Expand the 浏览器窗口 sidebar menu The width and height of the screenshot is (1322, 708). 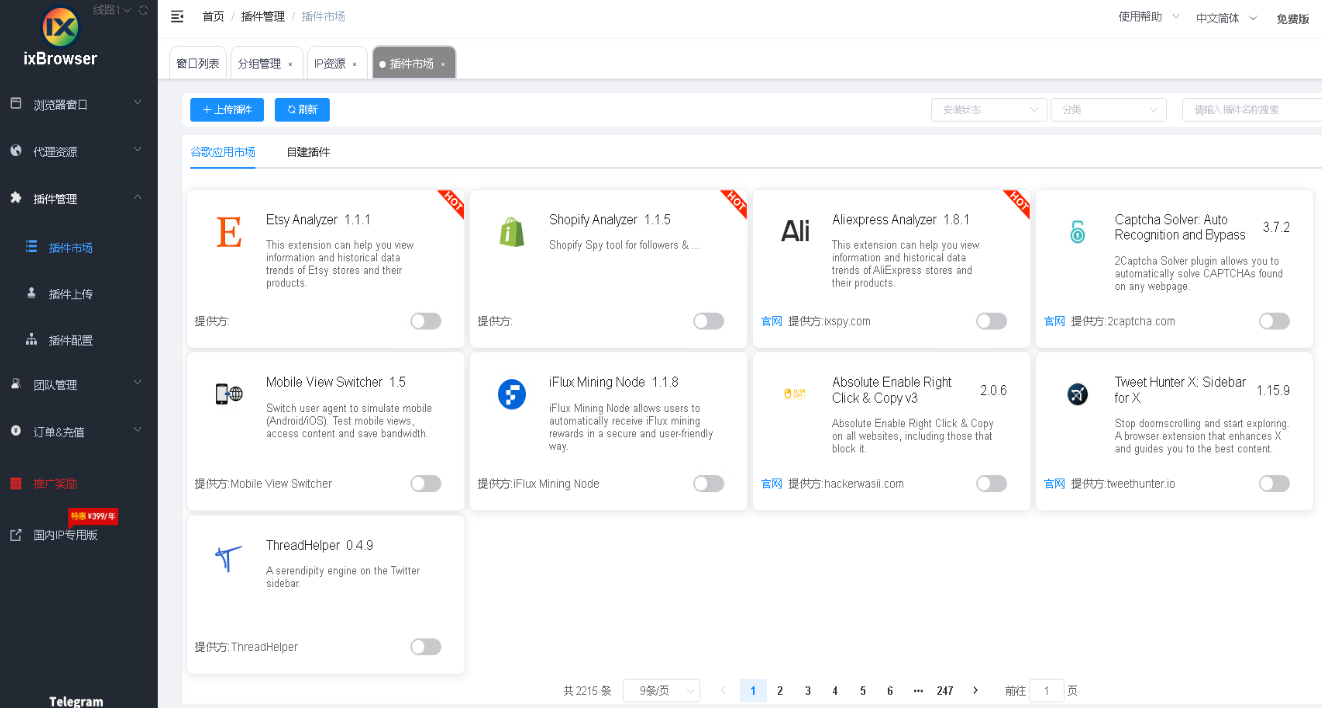tap(79, 103)
